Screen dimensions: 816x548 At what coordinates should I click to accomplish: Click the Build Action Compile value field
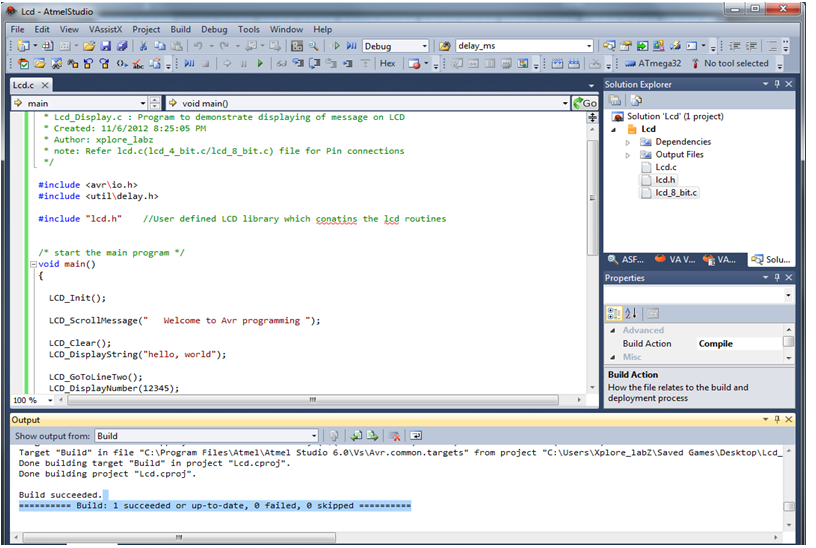point(740,344)
